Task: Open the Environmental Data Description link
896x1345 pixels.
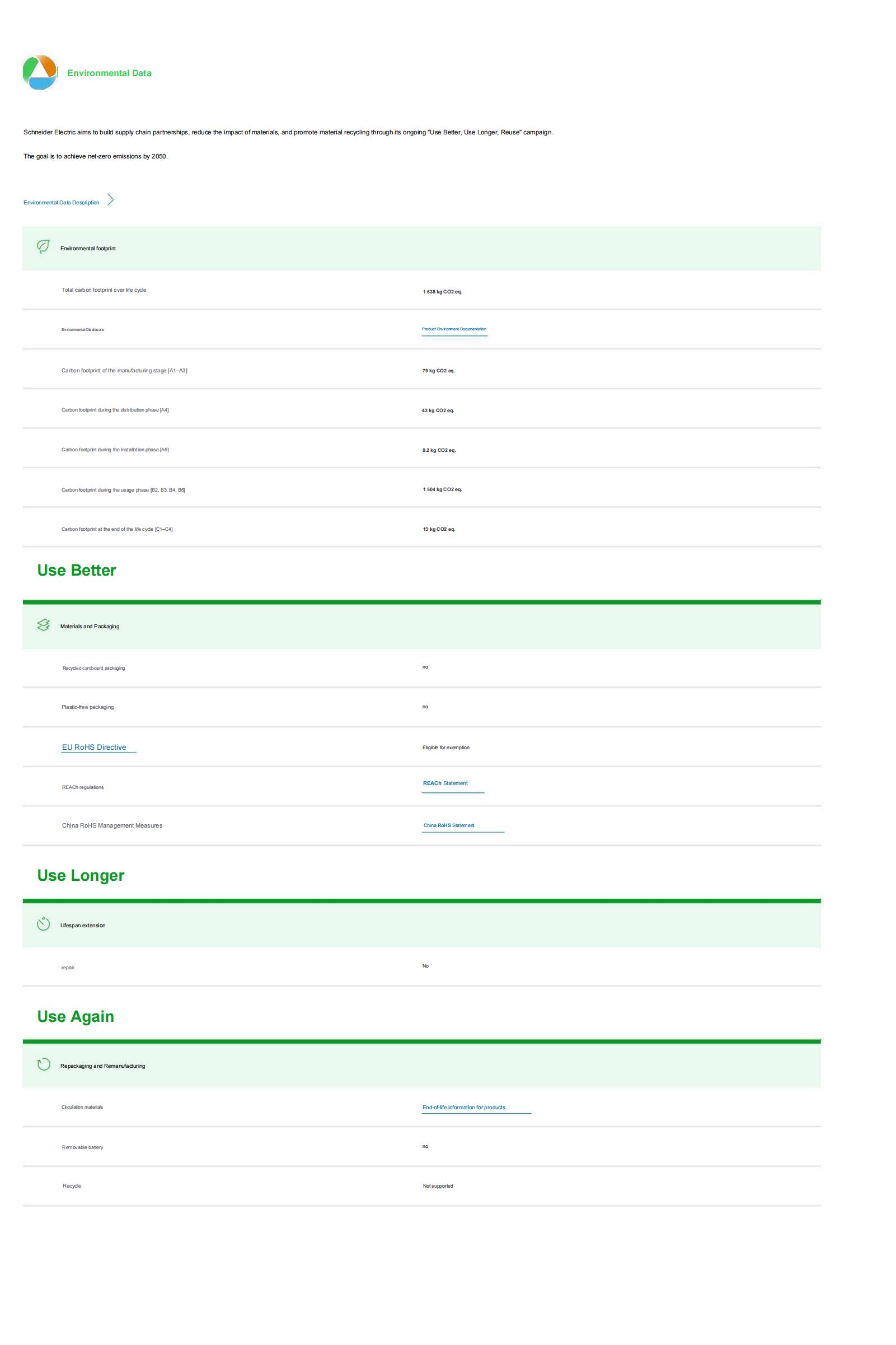Action: [61, 203]
